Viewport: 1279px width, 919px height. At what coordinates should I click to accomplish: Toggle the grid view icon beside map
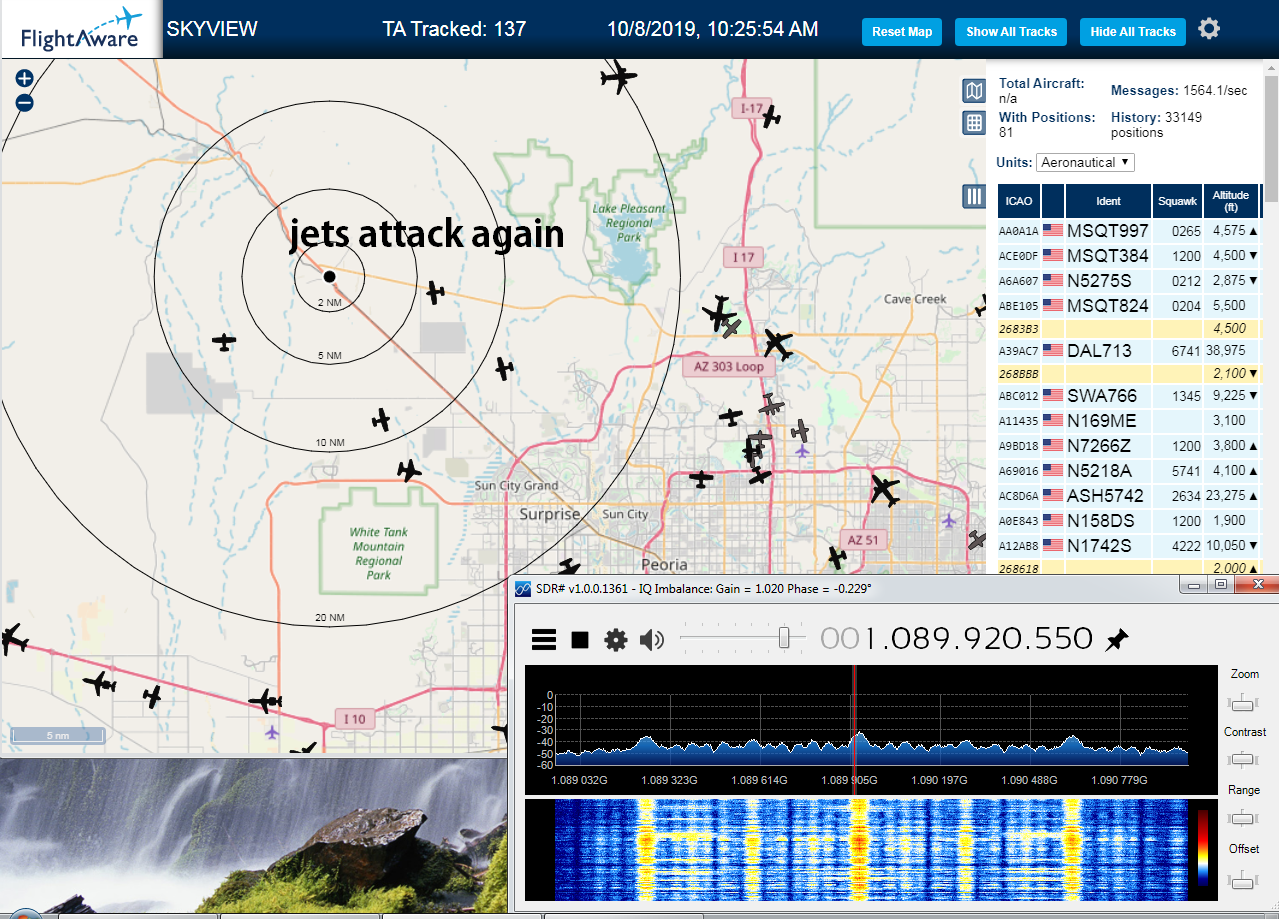tap(974, 123)
